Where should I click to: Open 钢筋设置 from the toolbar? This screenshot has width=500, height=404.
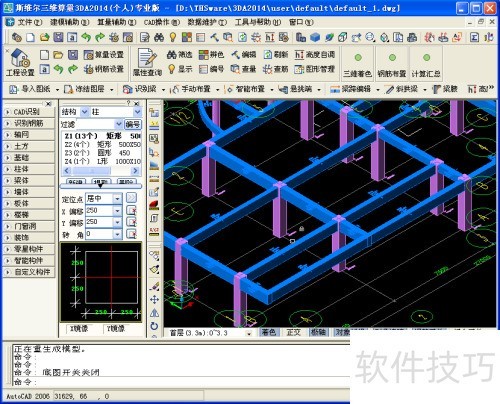[x=104, y=69]
